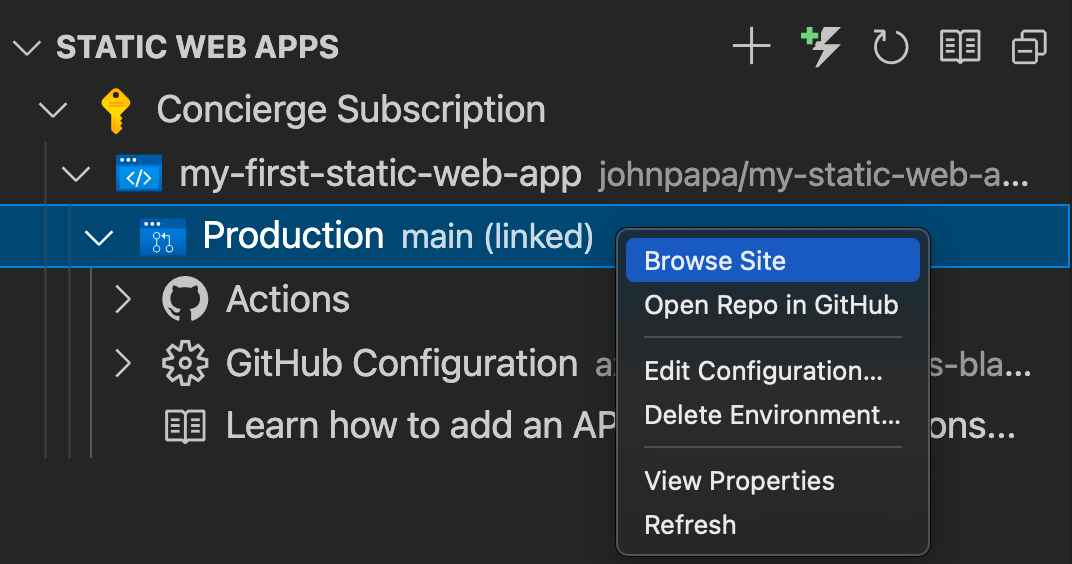Select the GitHub Configuration label

[x=402, y=363]
